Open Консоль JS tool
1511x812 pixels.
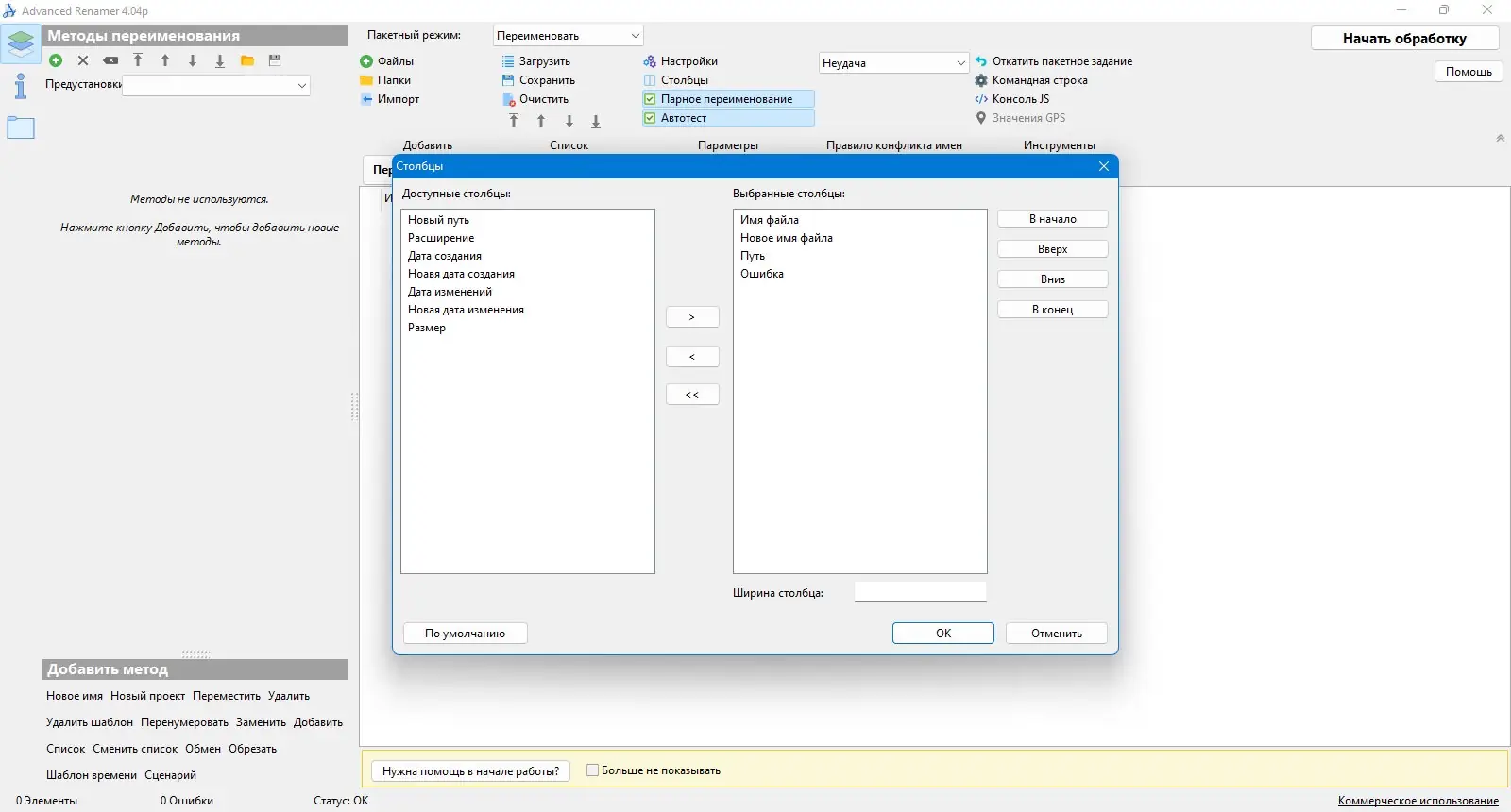(x=1012, y=99)
